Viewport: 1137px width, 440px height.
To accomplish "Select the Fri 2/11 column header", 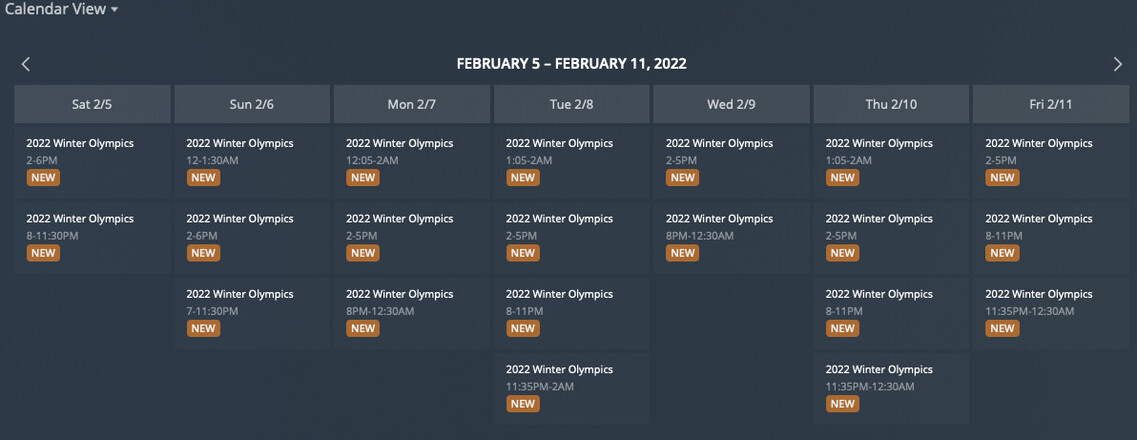I will click(1050, 104).
